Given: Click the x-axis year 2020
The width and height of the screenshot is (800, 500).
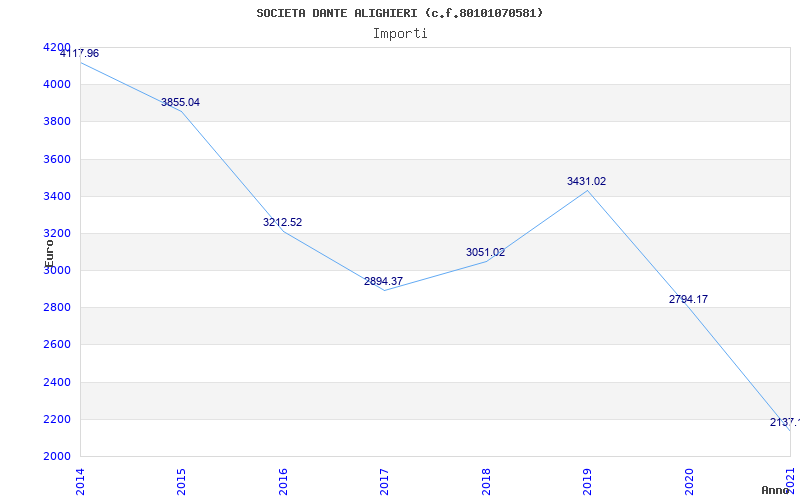Looking at the screenshot, I should point(689,482).
